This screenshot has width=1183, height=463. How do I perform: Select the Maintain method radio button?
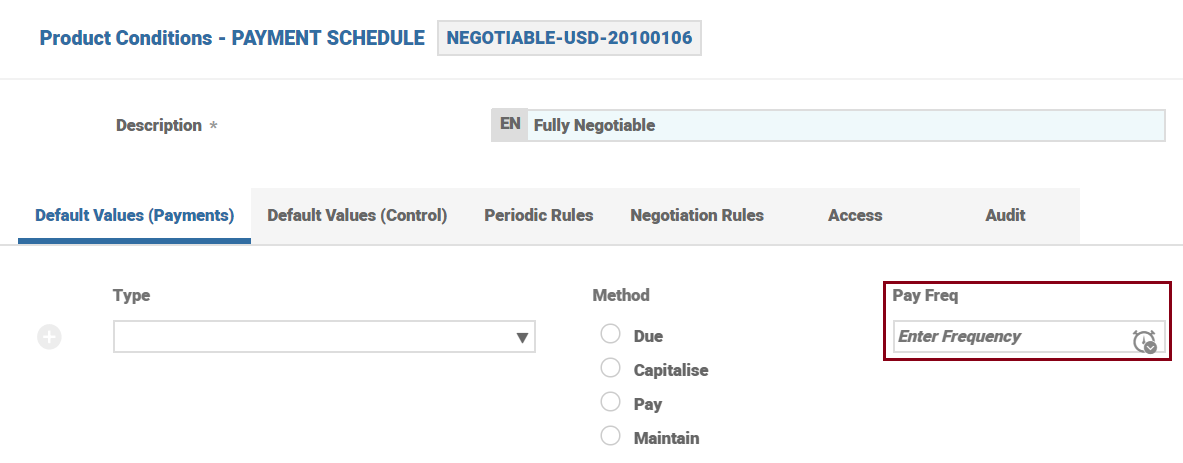click(x=611, y=437)
